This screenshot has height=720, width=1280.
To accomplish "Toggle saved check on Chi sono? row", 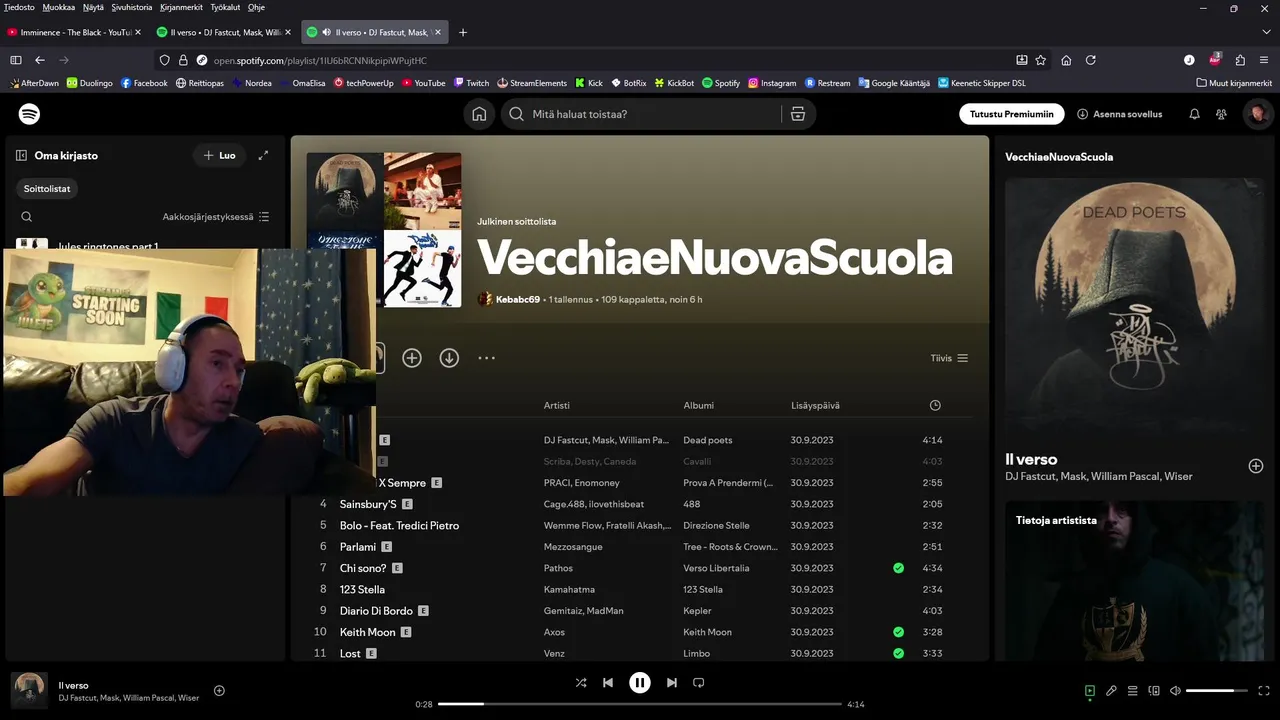I will tap(898, 568).
